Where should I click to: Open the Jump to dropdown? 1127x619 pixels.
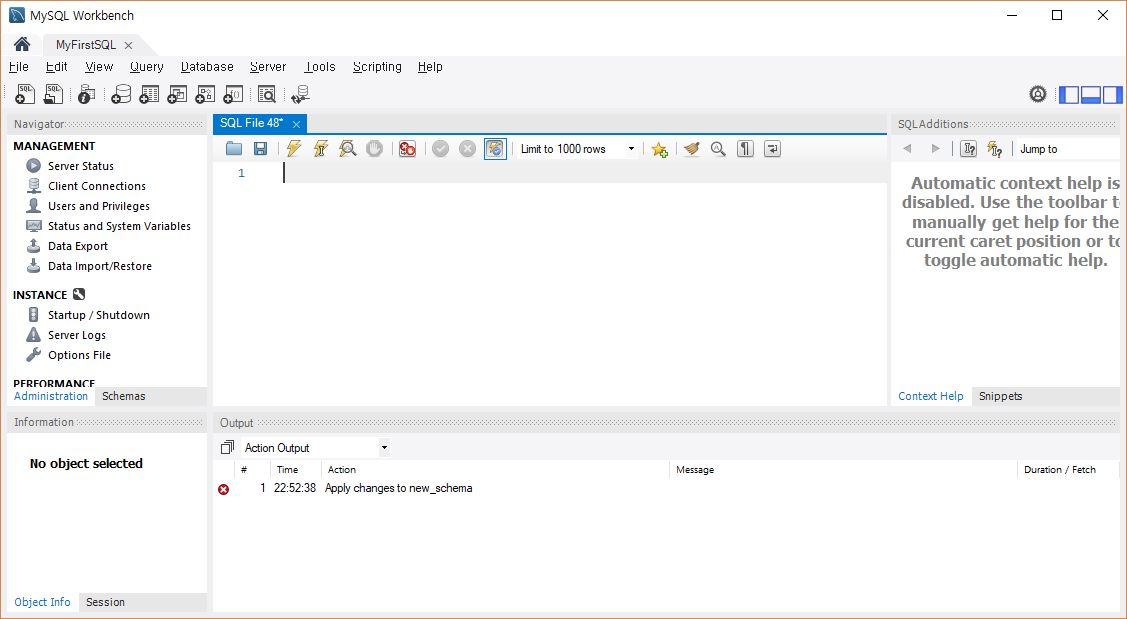pos(1069,149)
